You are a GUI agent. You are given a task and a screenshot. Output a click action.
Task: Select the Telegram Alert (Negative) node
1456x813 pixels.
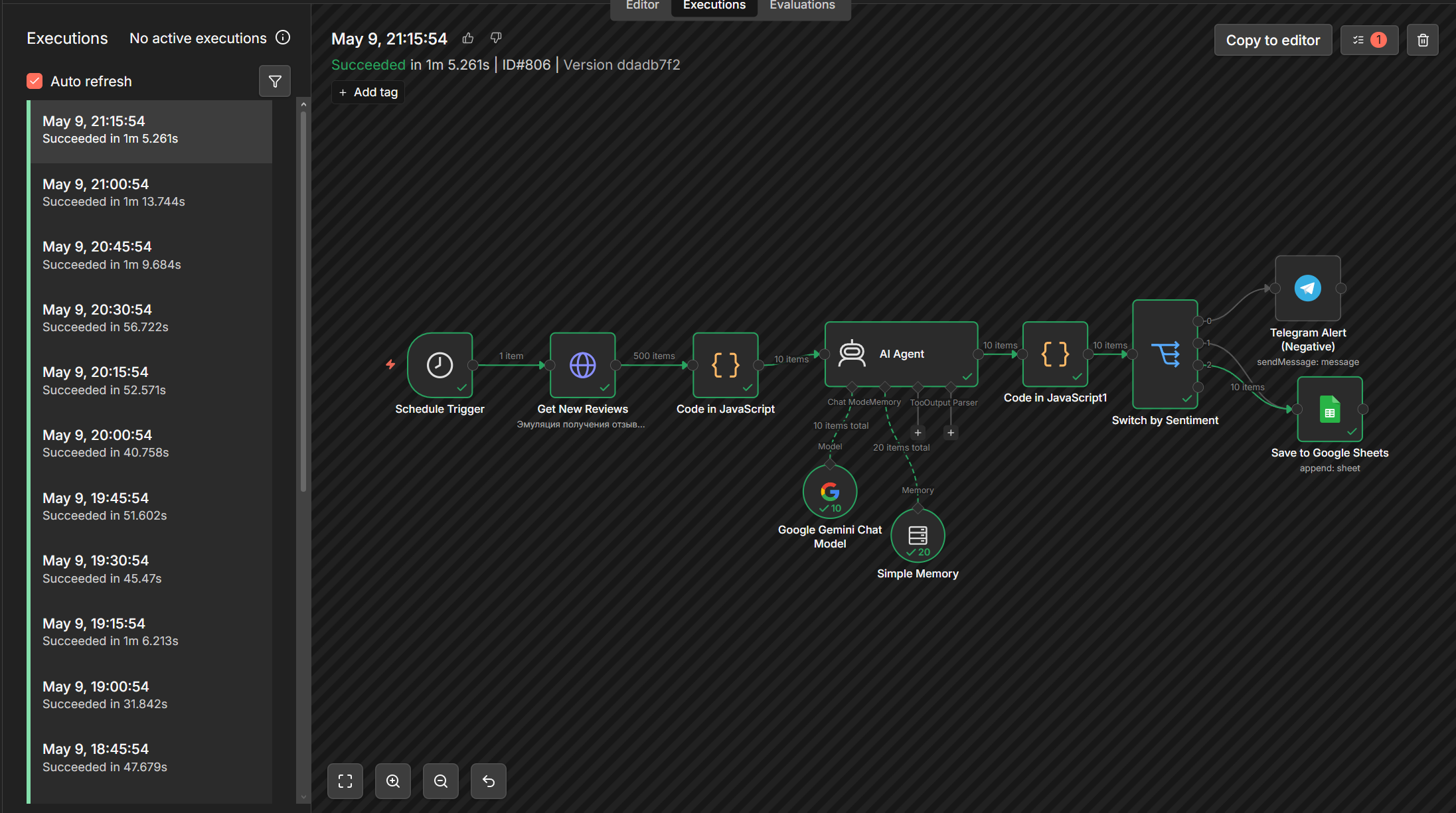[1308, 288]
